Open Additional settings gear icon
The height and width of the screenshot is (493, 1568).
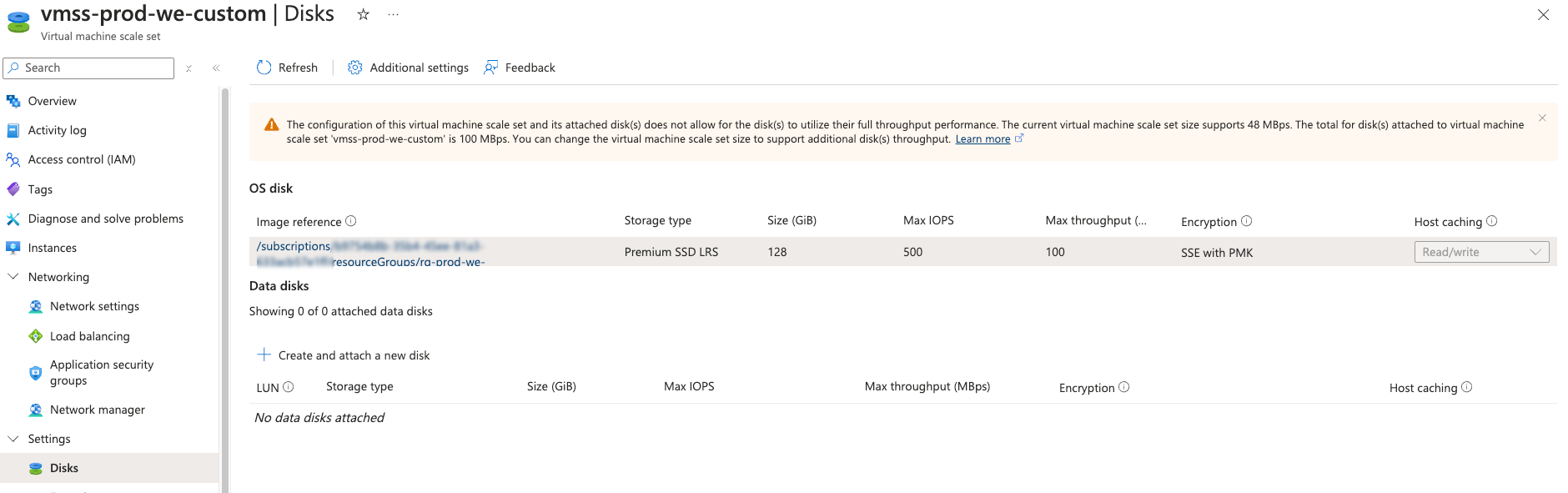[x=355, y=68]
